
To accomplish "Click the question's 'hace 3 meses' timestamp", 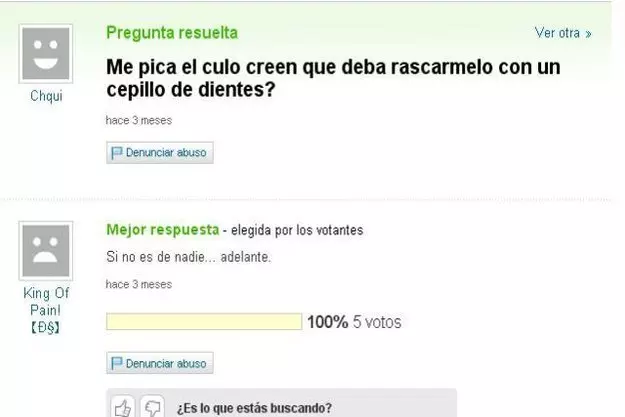I will tap(139, 120).
